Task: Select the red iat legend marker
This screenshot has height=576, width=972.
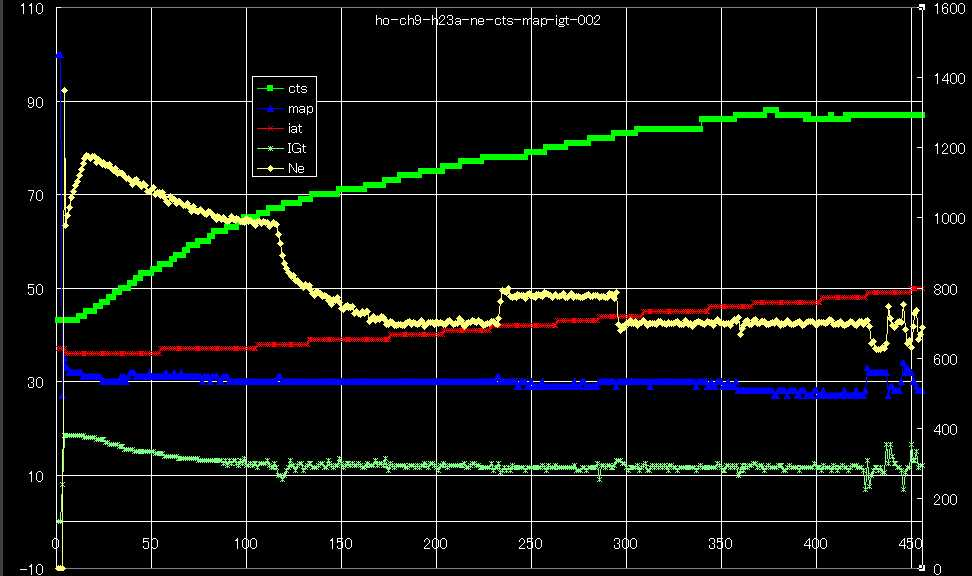Action: [270, 128]
